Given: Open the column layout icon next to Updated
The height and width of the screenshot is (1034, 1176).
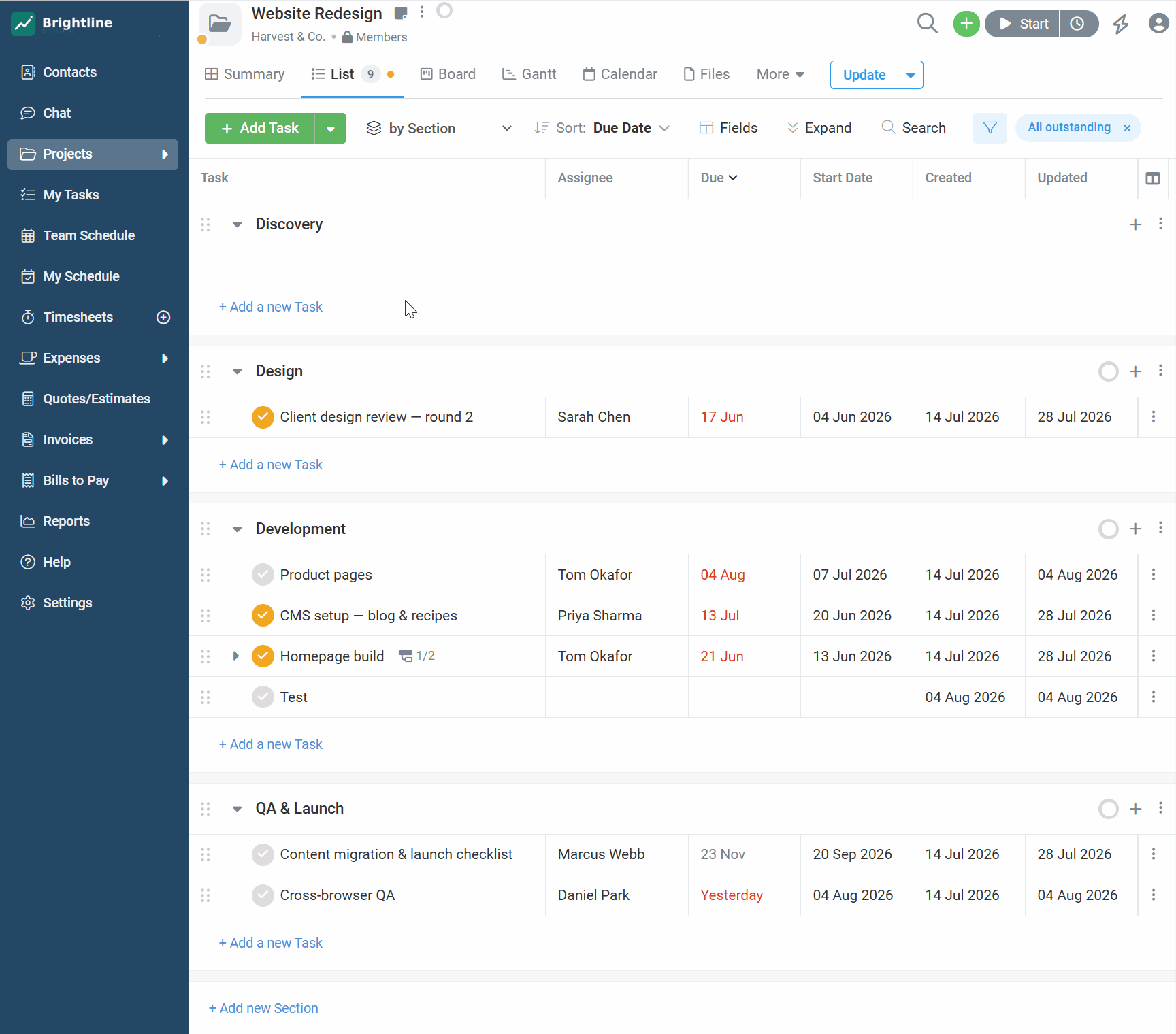Looking at the screenshot, I should coord(1153,178).
